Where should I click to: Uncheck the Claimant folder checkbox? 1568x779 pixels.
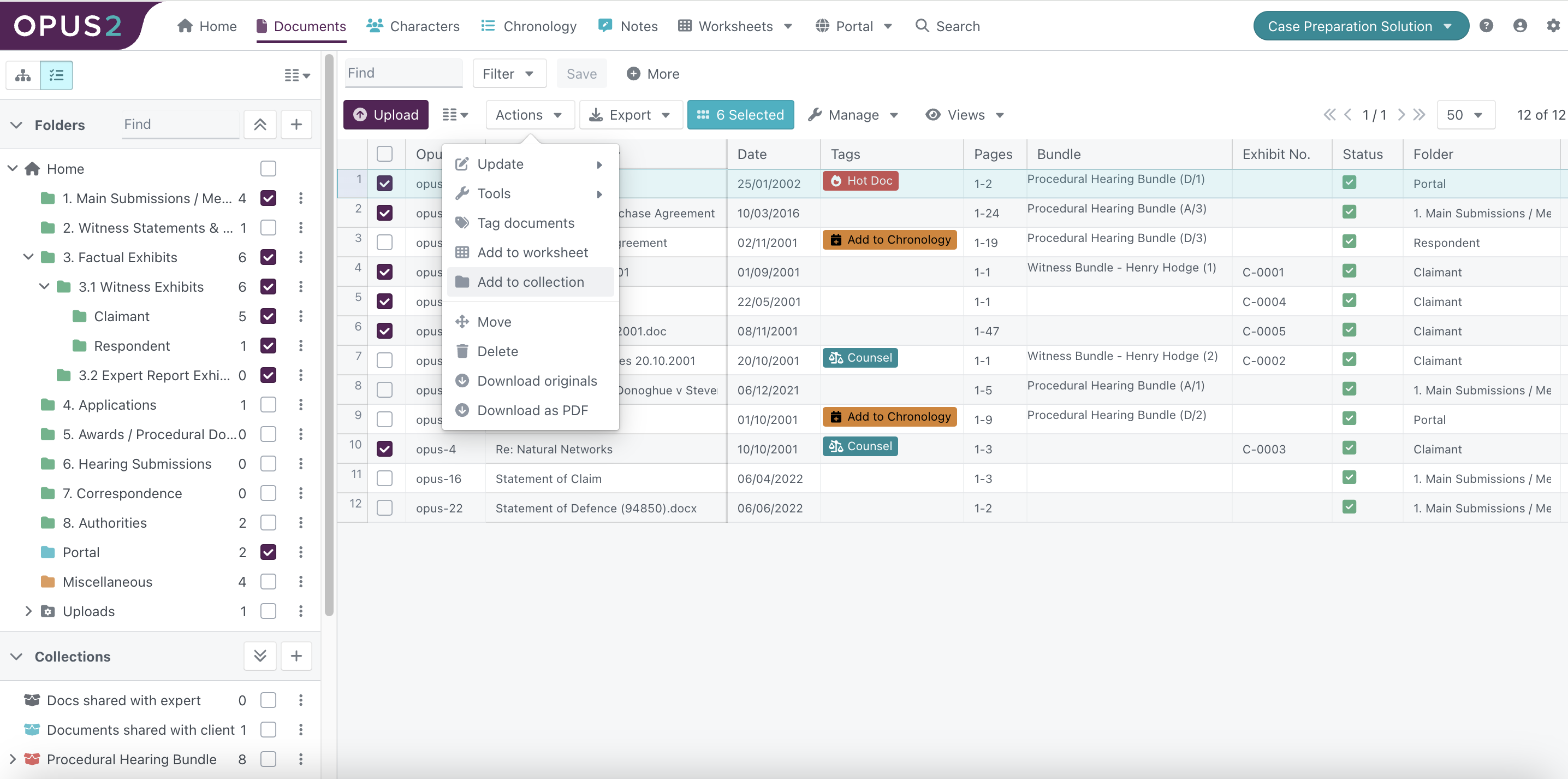[268, 316]
